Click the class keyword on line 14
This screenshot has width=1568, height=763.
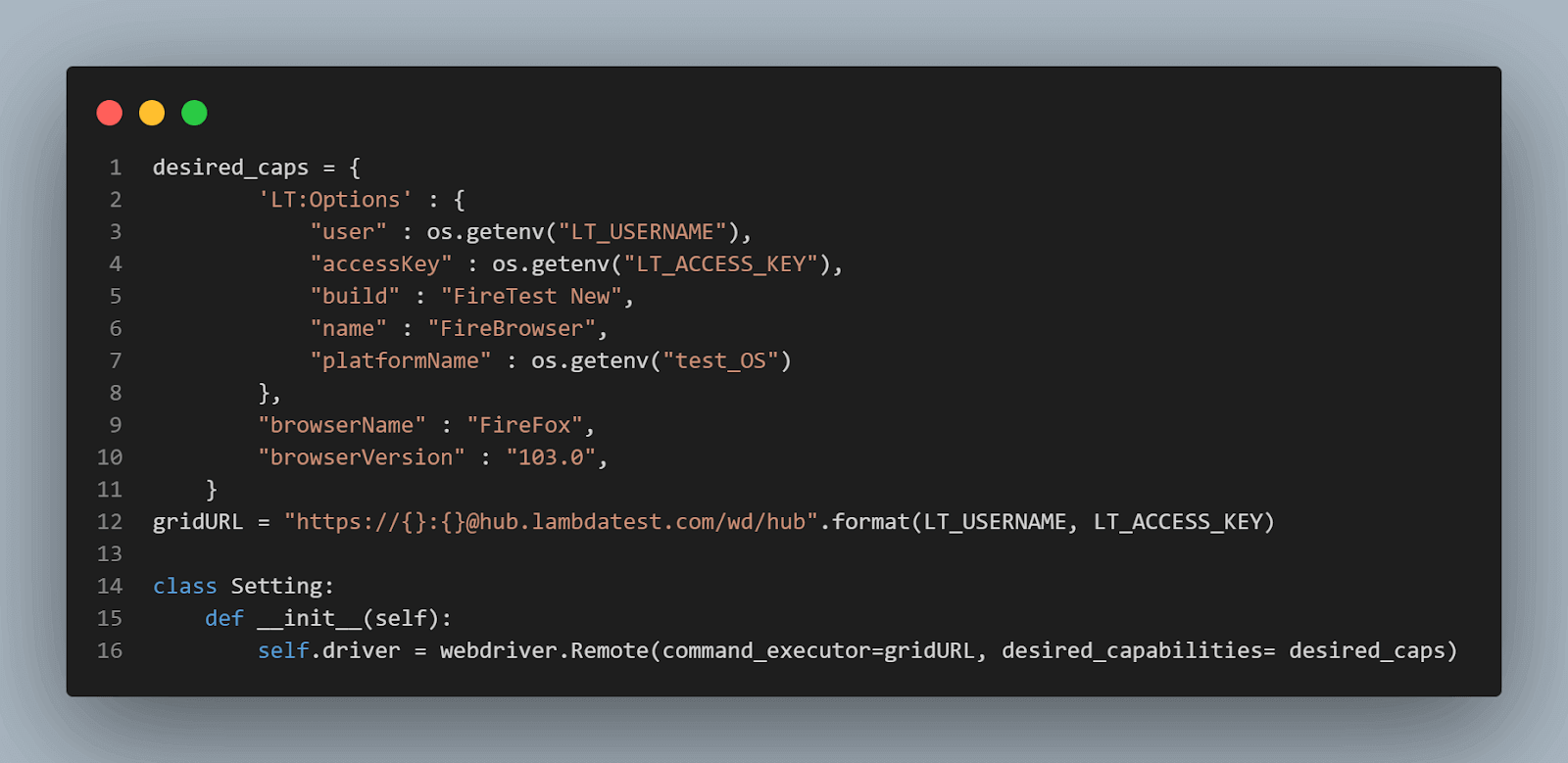pos(184,587)
